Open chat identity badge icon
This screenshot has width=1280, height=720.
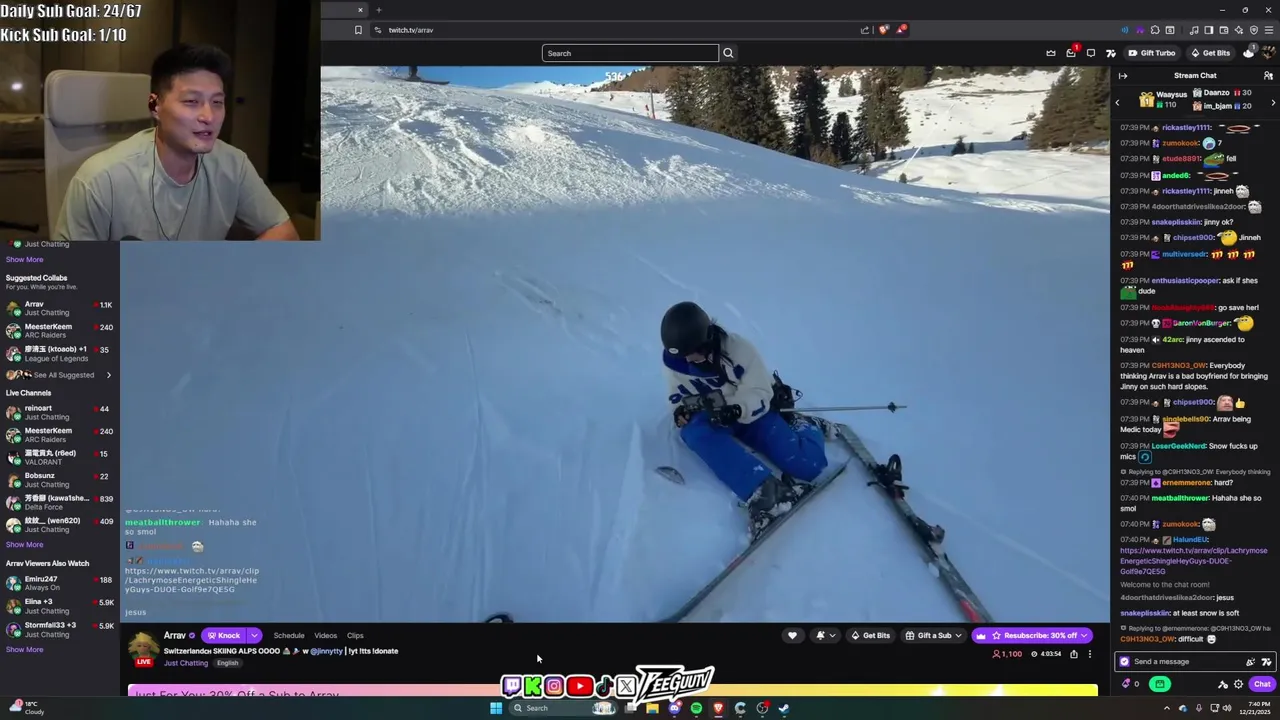pos(1124,661)
